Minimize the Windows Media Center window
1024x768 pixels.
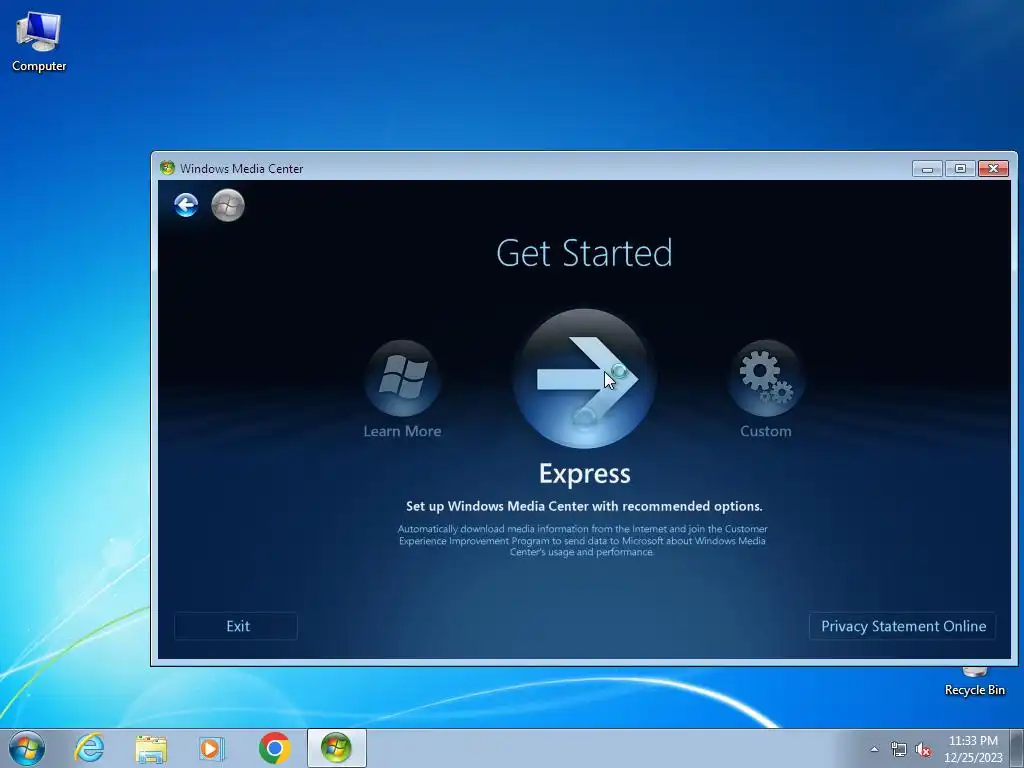tap(927, 168)
